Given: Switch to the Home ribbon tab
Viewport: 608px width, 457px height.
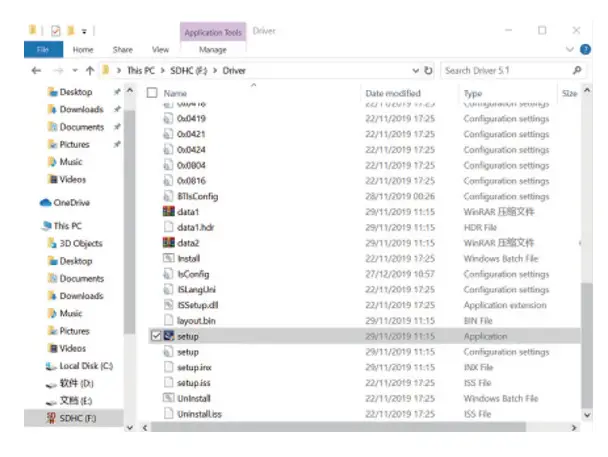Looking at the screenshot, I should [x=83, y=50].
